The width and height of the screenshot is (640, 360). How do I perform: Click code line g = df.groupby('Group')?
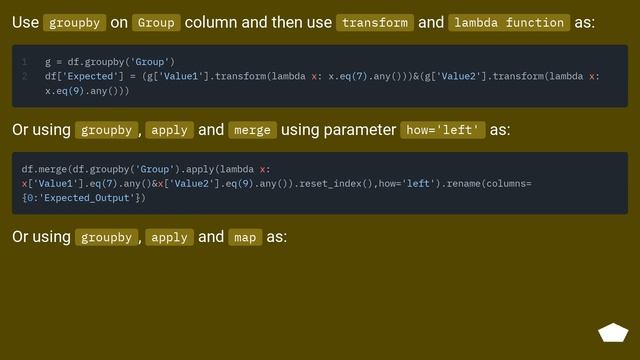coord(110,62)
